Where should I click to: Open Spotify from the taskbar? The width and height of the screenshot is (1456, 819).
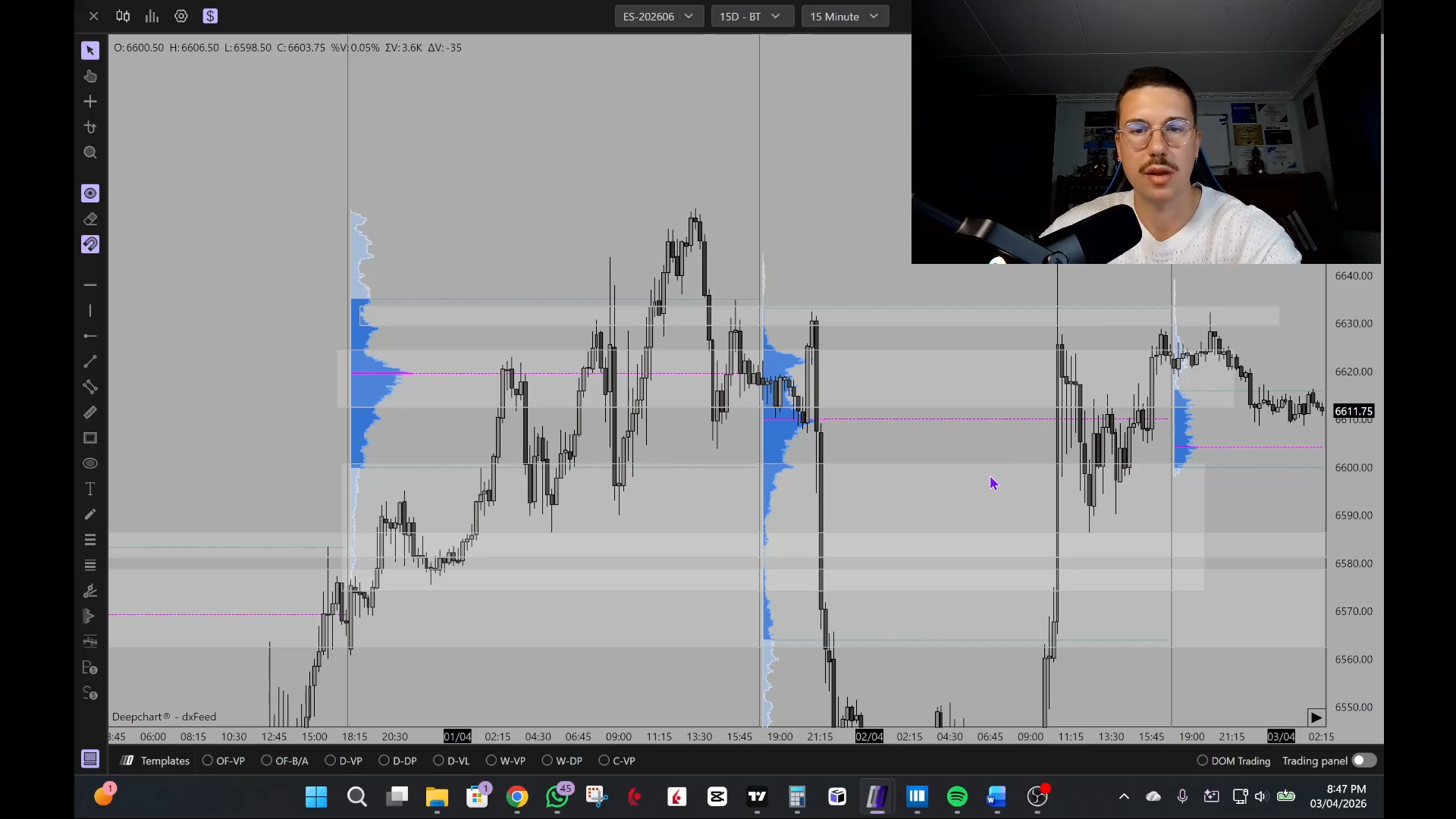tap(957, 796)
